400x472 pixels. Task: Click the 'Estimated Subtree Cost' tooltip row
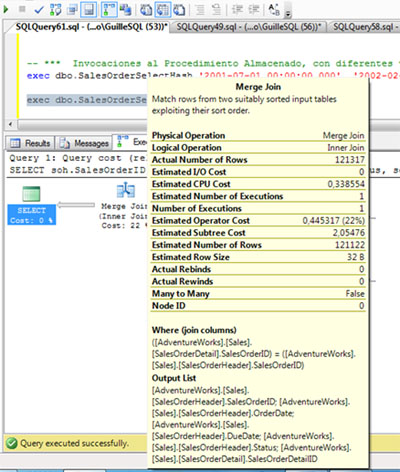coord(258,233)
